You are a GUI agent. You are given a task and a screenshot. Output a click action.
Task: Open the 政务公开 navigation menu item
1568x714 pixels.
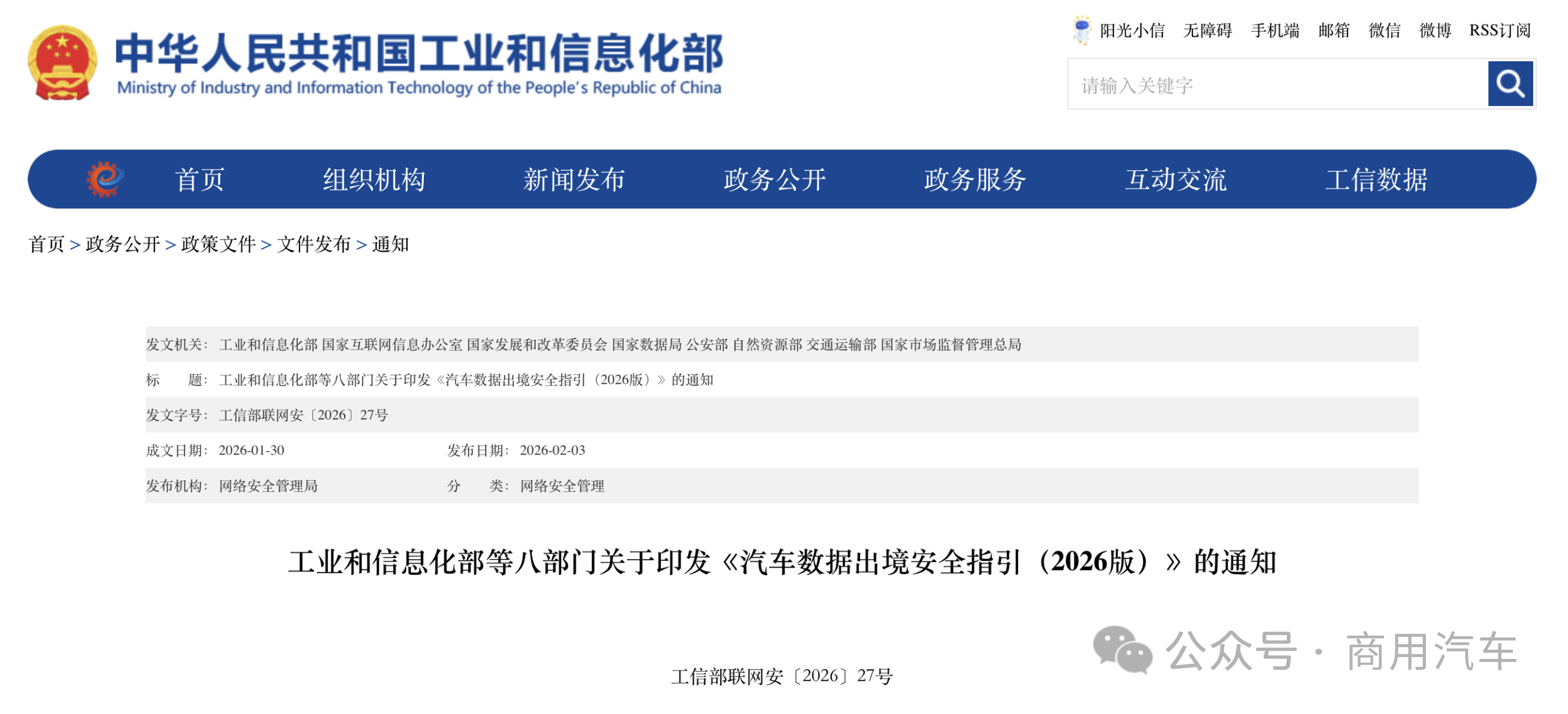pyautogui.click(x=774, y=179)
